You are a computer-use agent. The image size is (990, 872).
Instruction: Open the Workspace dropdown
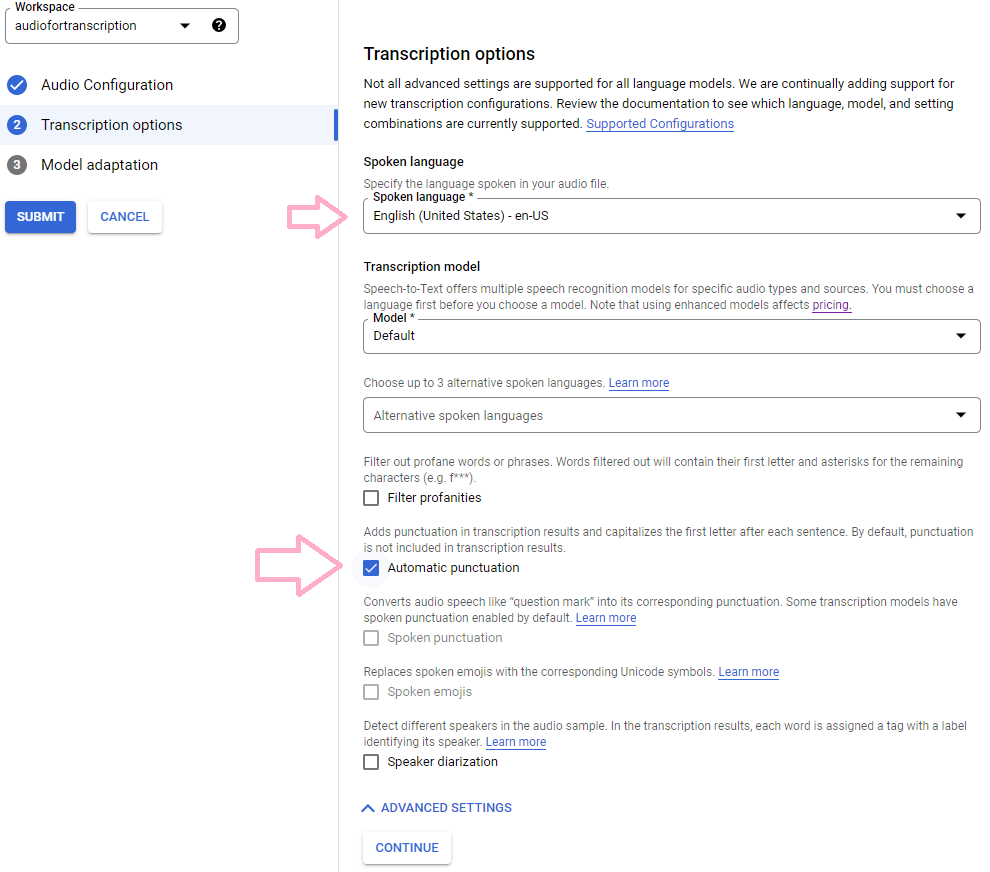tap(185, 26)
